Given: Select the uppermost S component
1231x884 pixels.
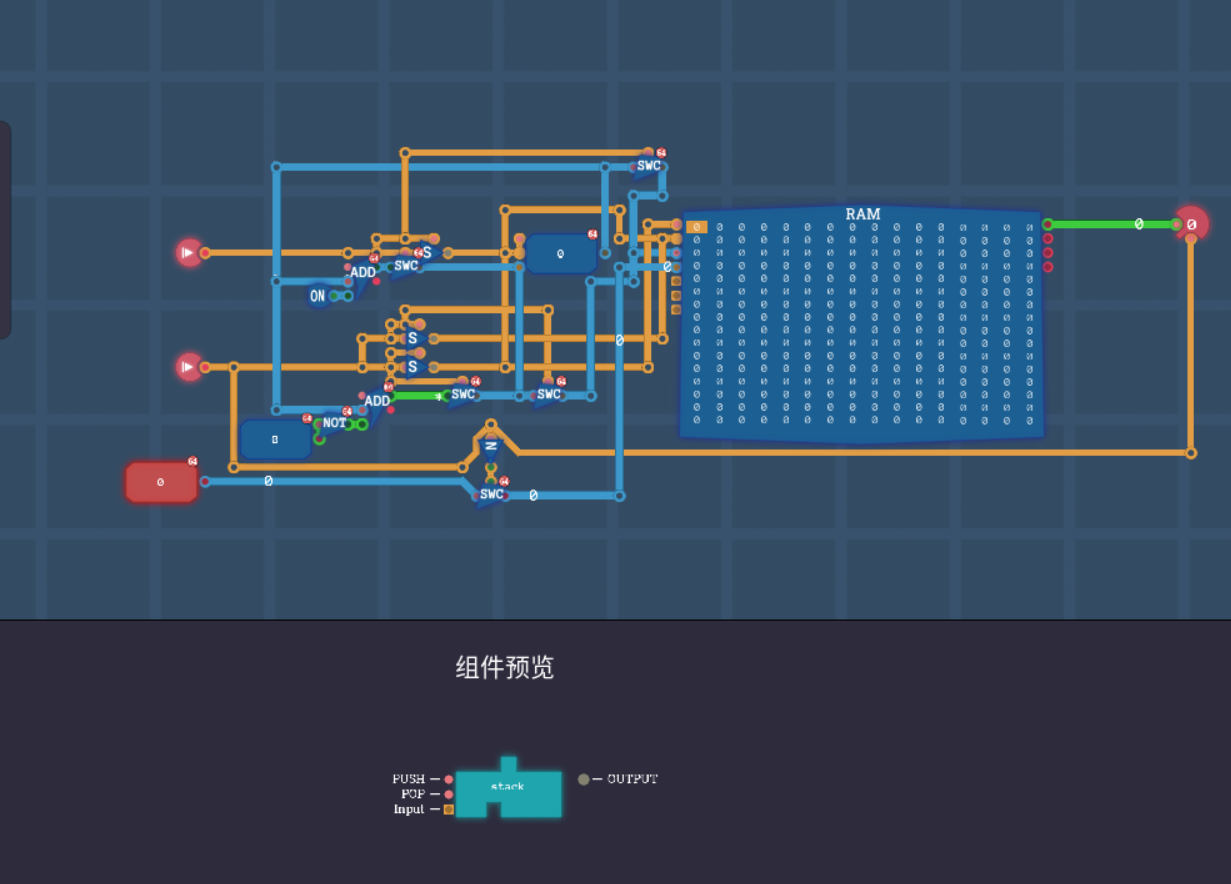Looking at the screenshot, I should [x=427, y=252].
